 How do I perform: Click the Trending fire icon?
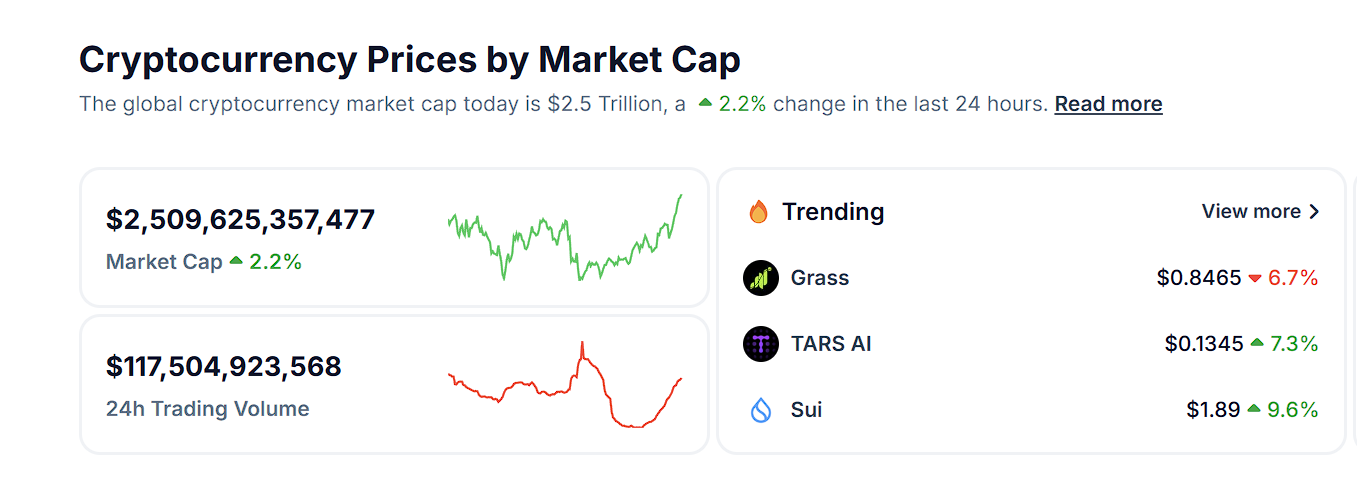758,212
